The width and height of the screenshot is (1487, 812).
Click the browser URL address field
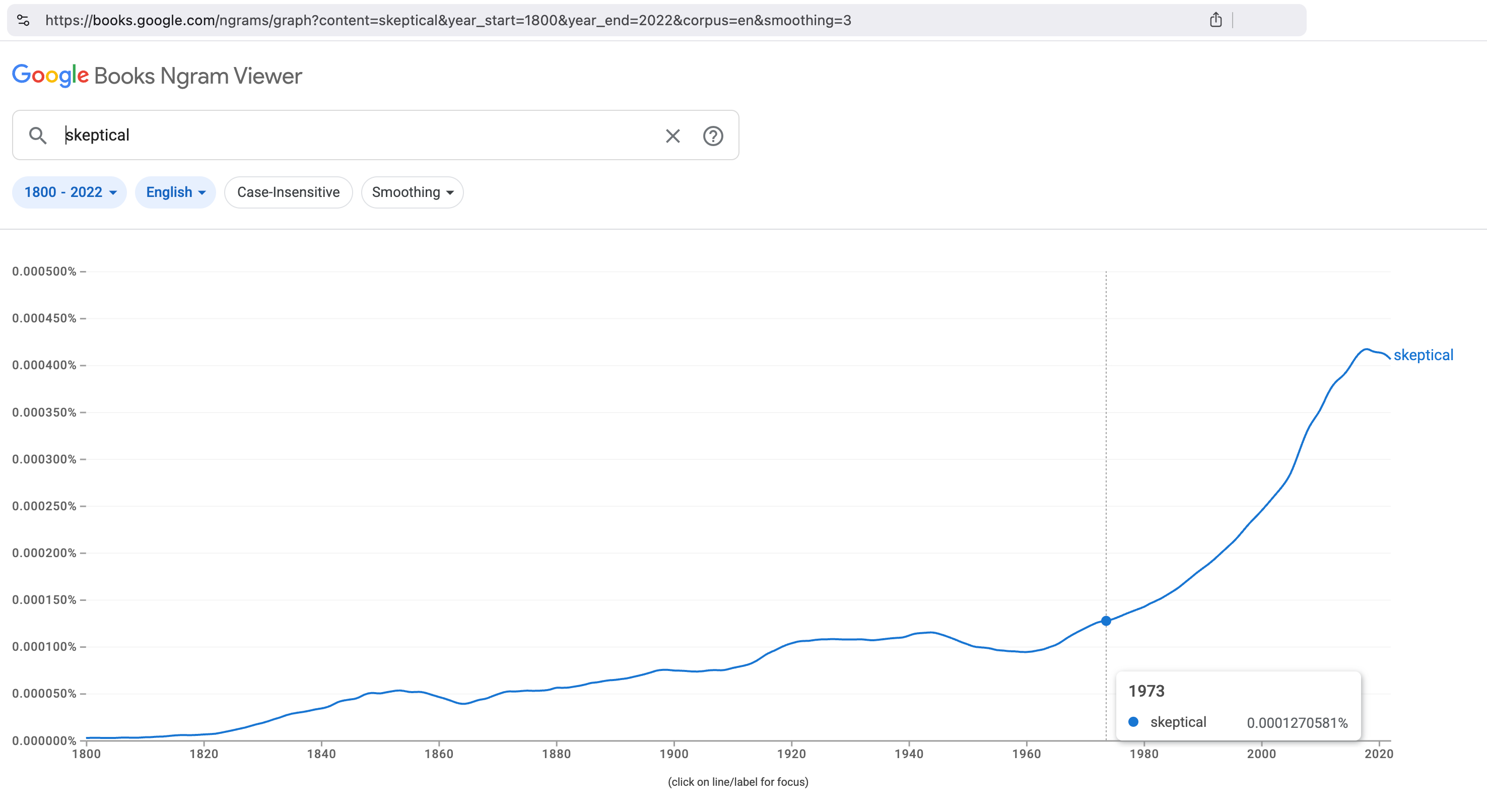pyautogui.click(x=448, y=20)
